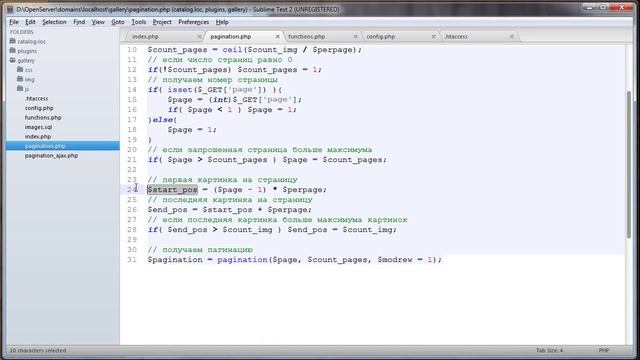Open the Edit menu
640x360 pixels.
[x=30, y=22]
